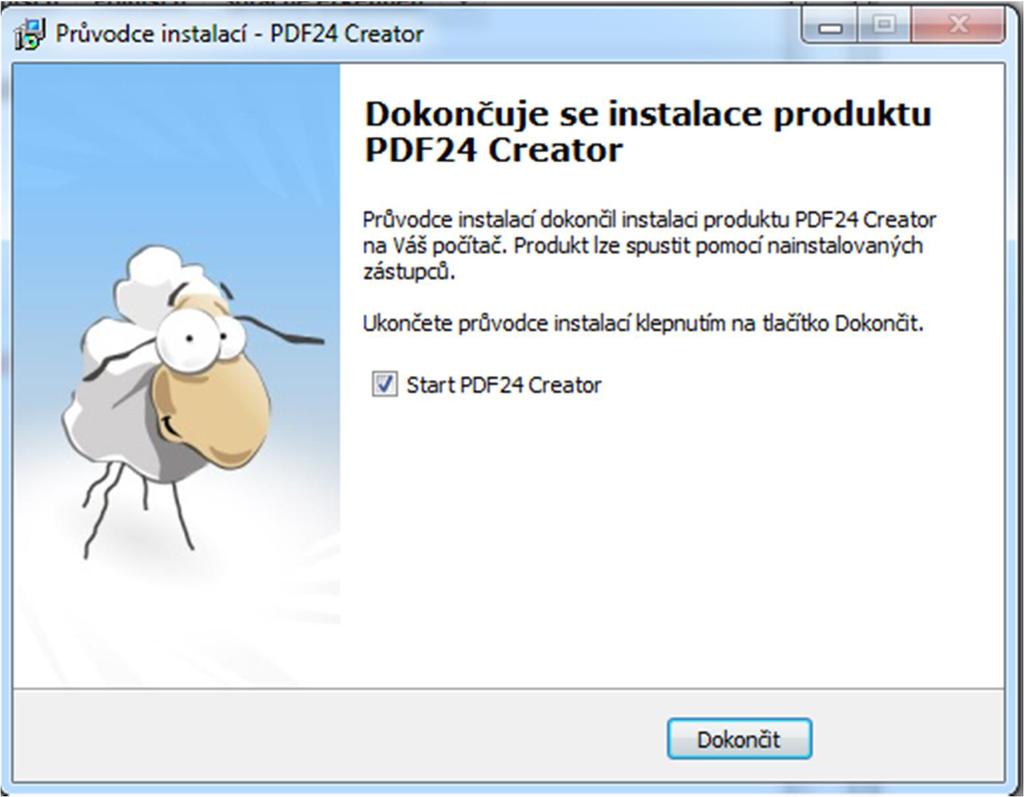Click the 'Start PDF24 Creator' label text
Viewport: 1024px width, 797px height.
coord(504,385)
